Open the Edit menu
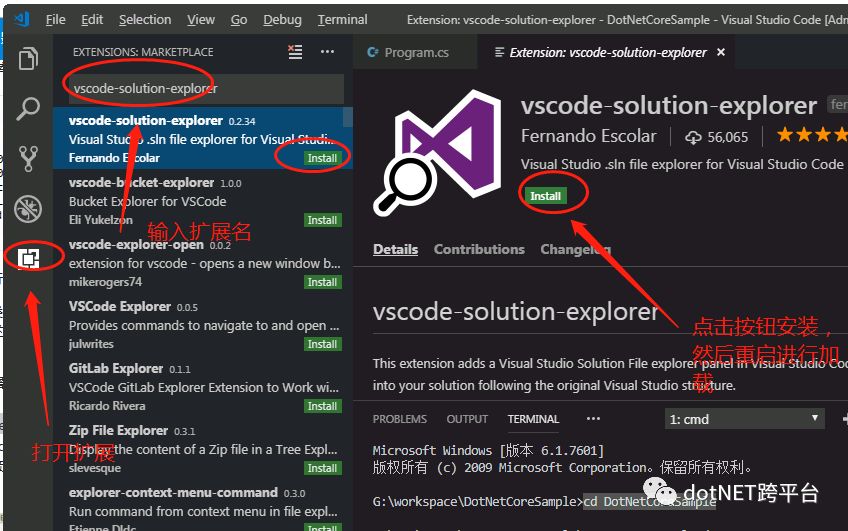 coord(92,20)
